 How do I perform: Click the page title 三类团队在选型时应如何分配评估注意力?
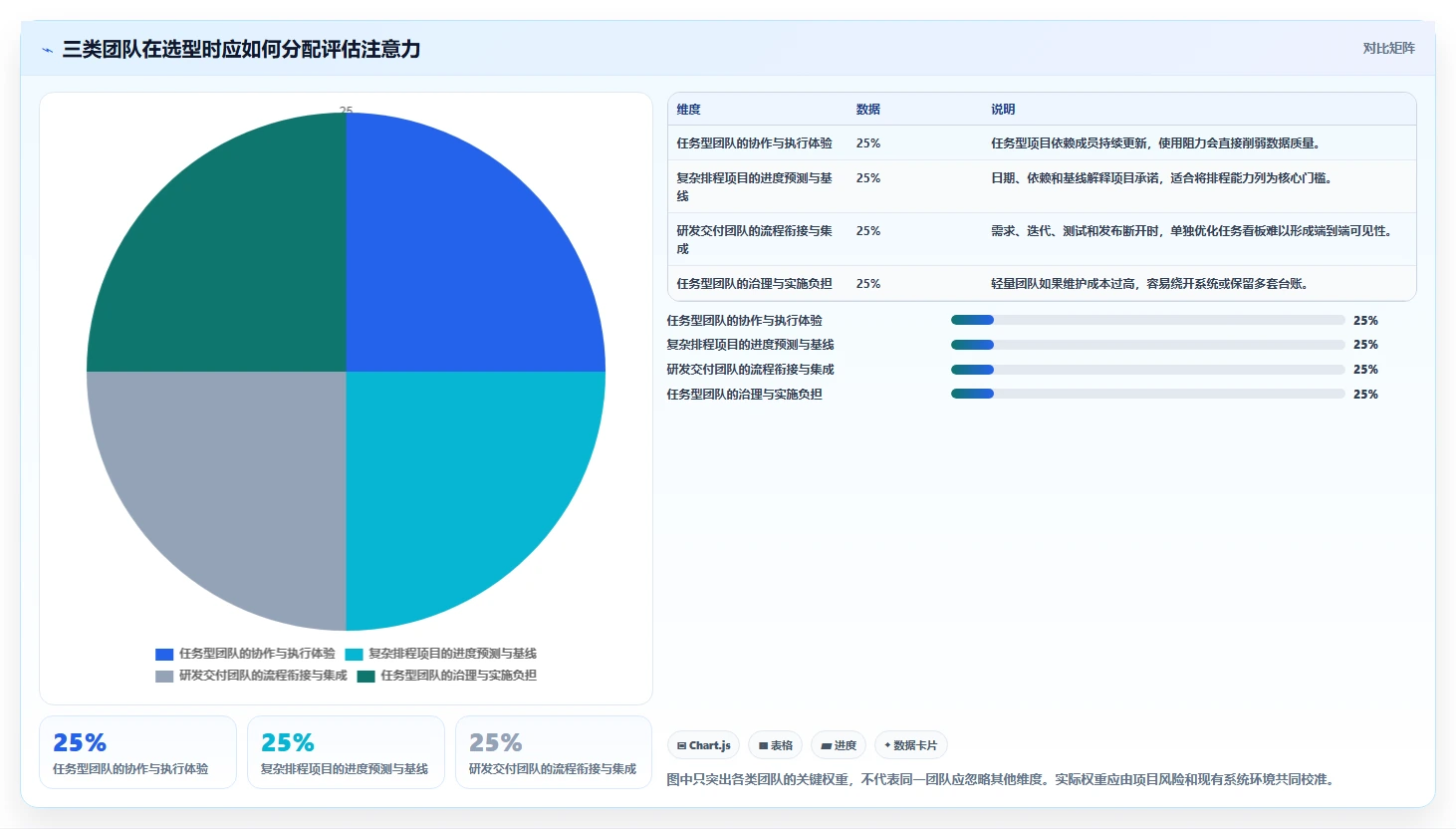241,49
